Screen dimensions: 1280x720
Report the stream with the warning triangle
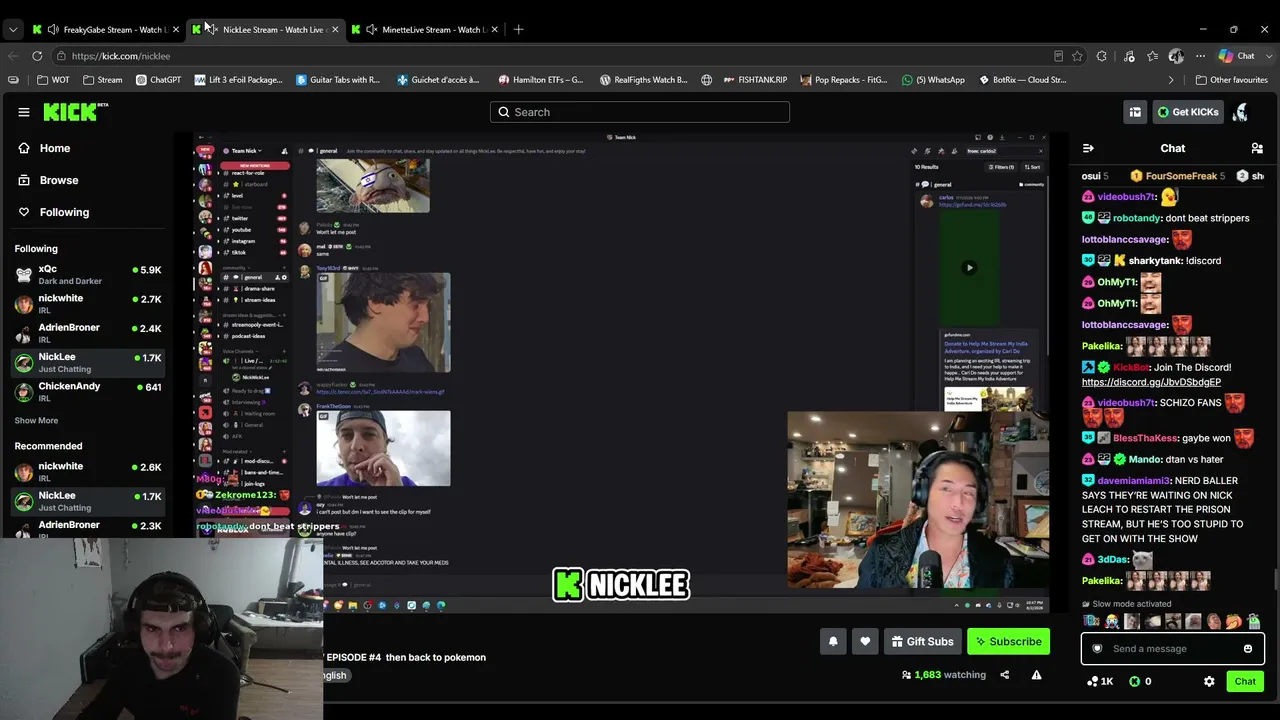pos(1036,675)
